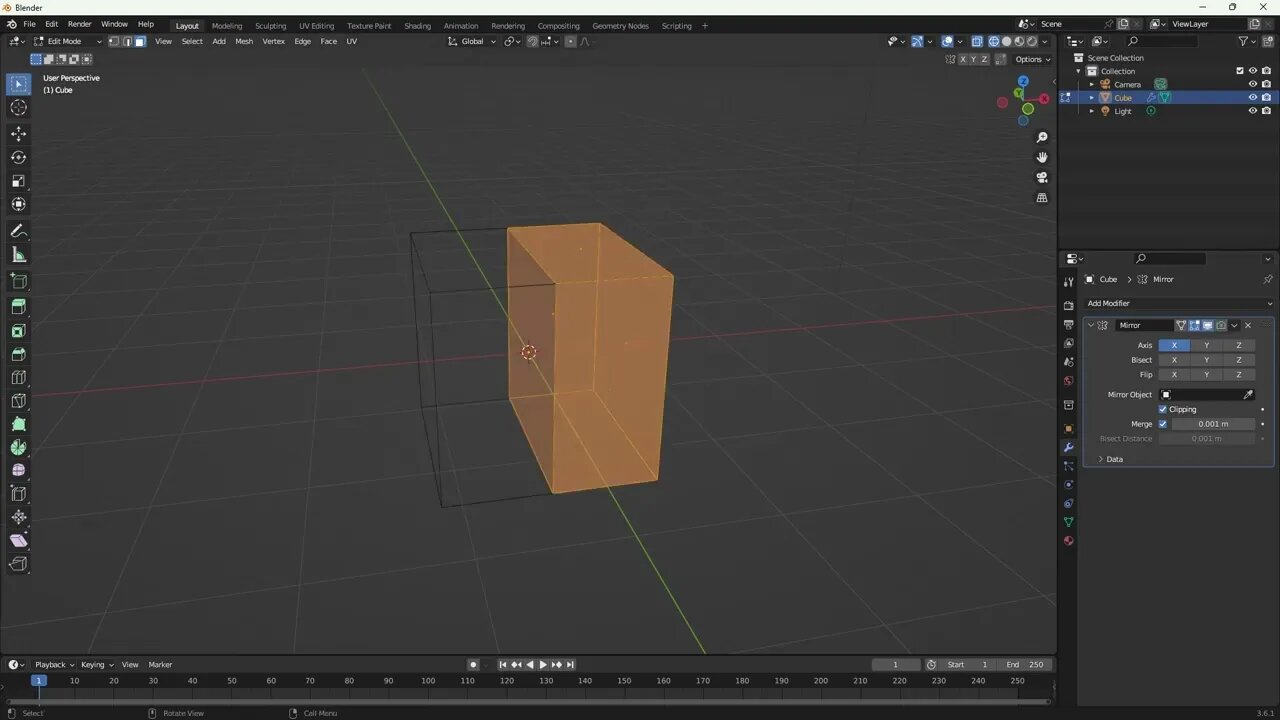Enable Y in the Axis row
Viewport: 1280px width, 720px height.
point(1206,345)
